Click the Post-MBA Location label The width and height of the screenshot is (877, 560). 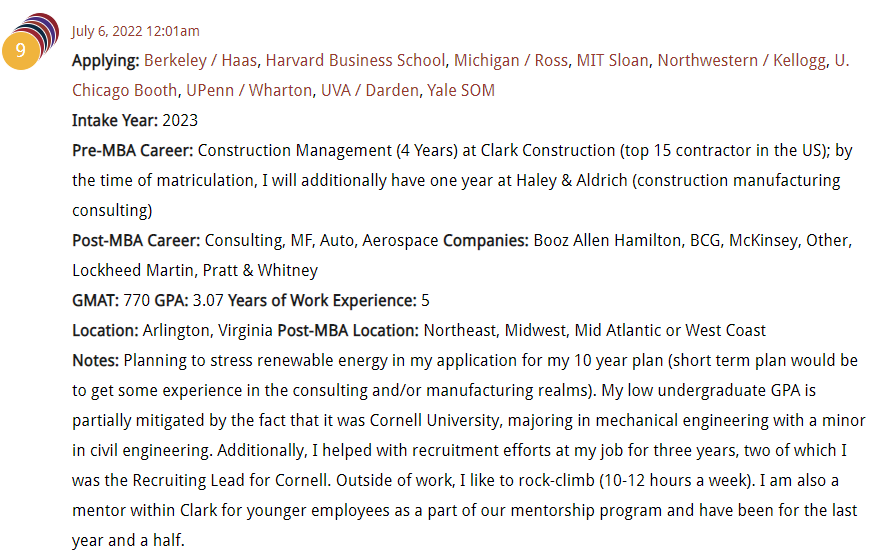click(x=348, y=331)
